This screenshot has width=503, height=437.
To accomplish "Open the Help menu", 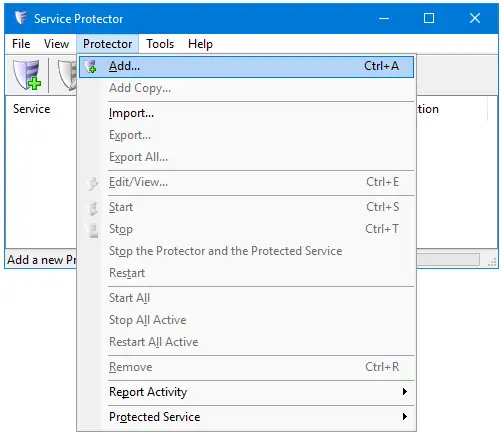I will click(x=200, y=44).
